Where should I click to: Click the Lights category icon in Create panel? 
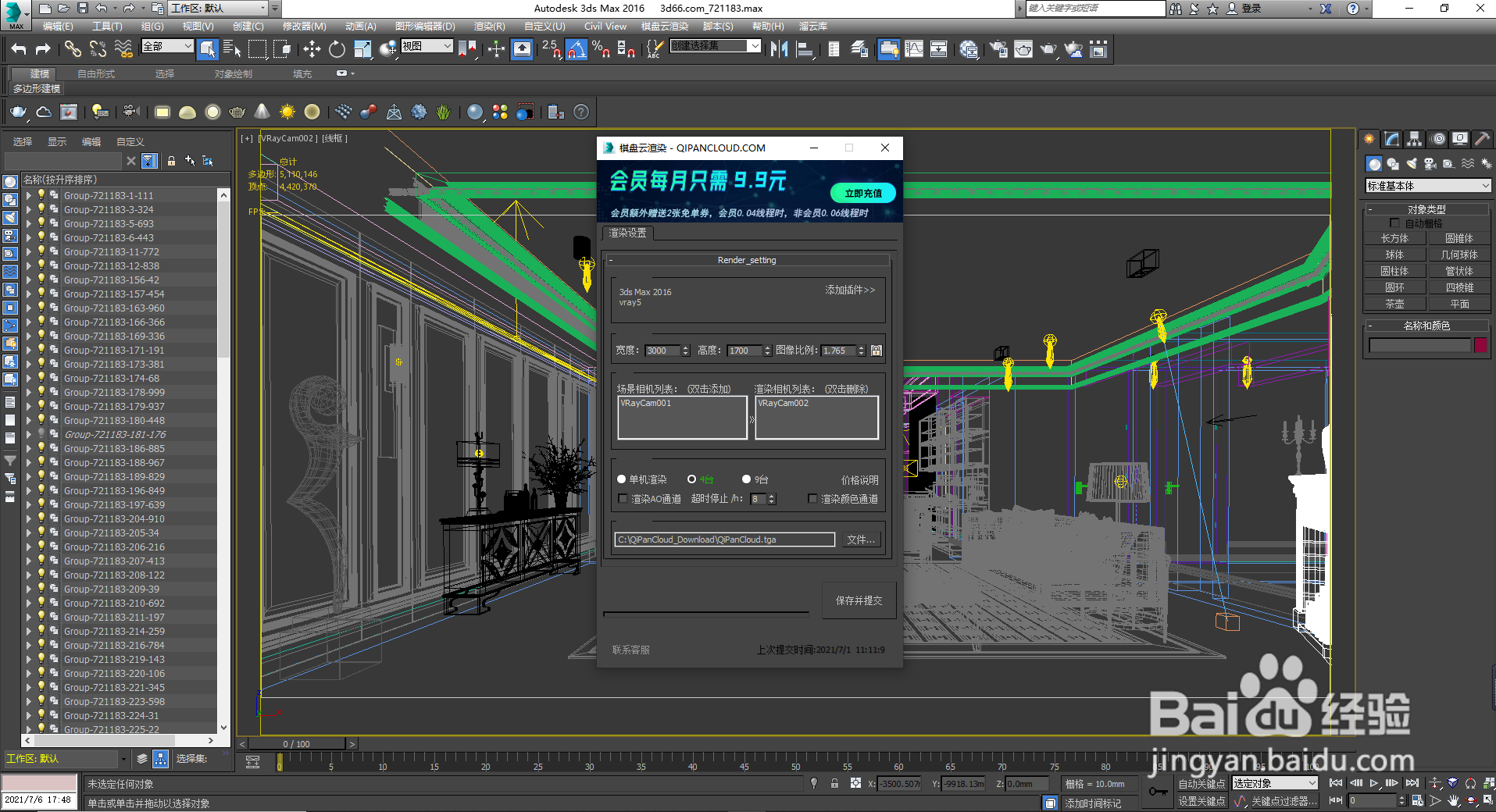click(1412, 163)
